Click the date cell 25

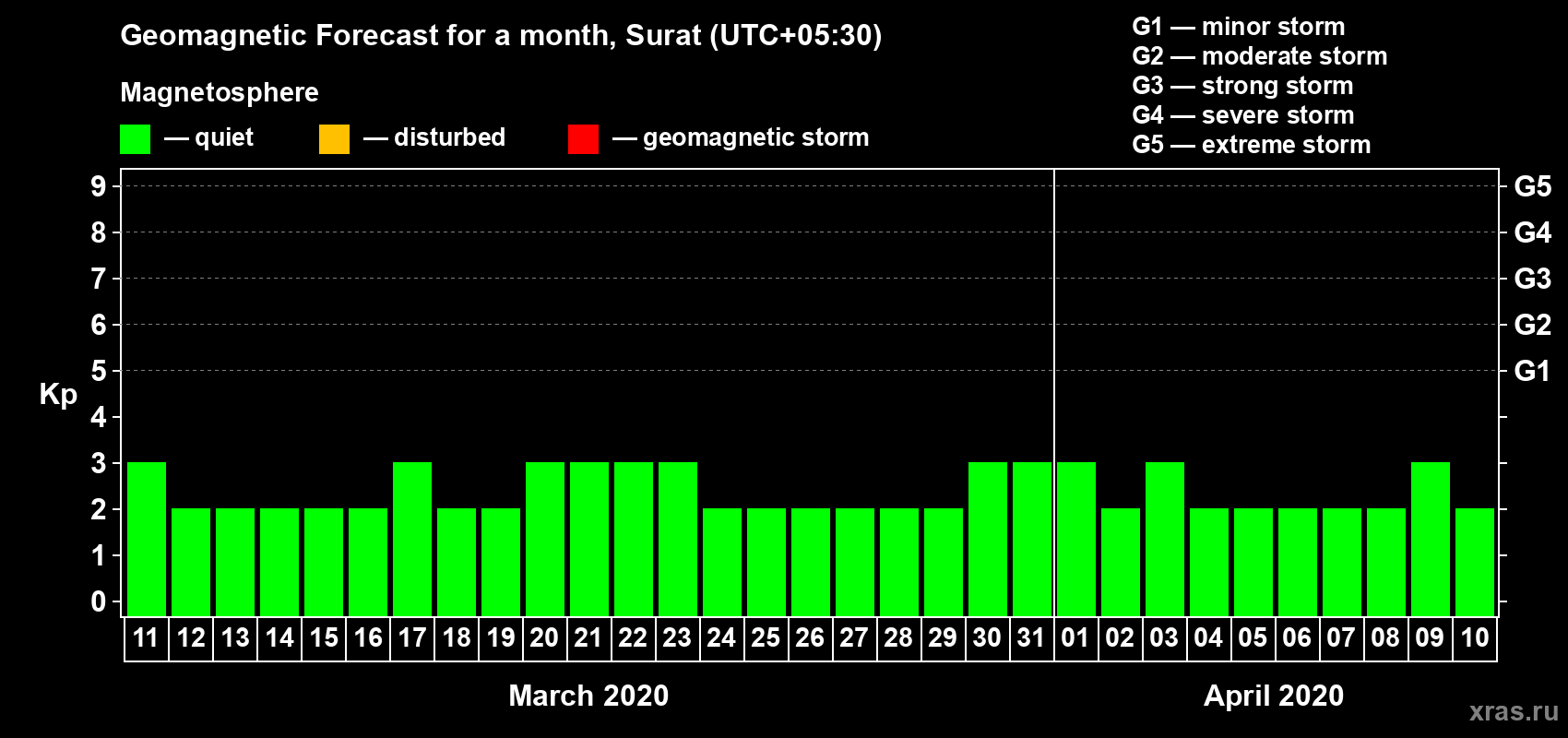click(x=766, y=638)
